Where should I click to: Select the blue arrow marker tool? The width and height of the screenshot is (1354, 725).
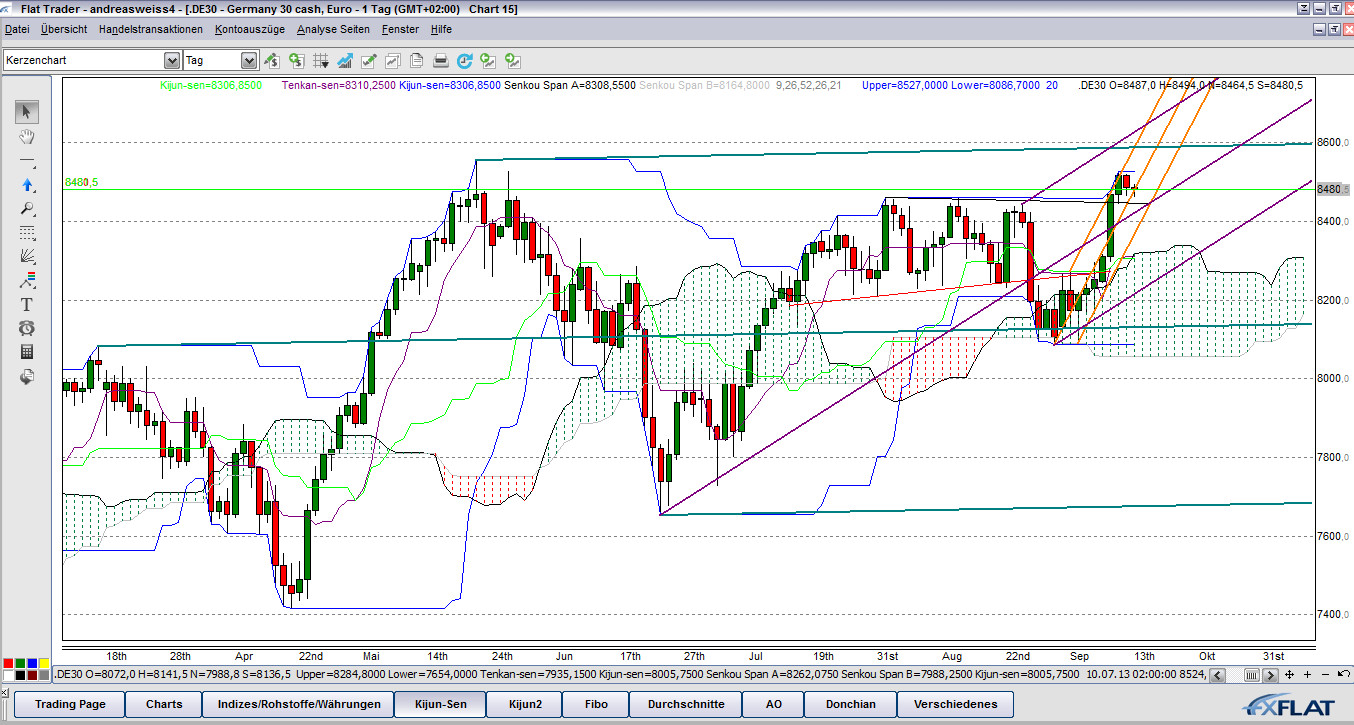(27, 184)
